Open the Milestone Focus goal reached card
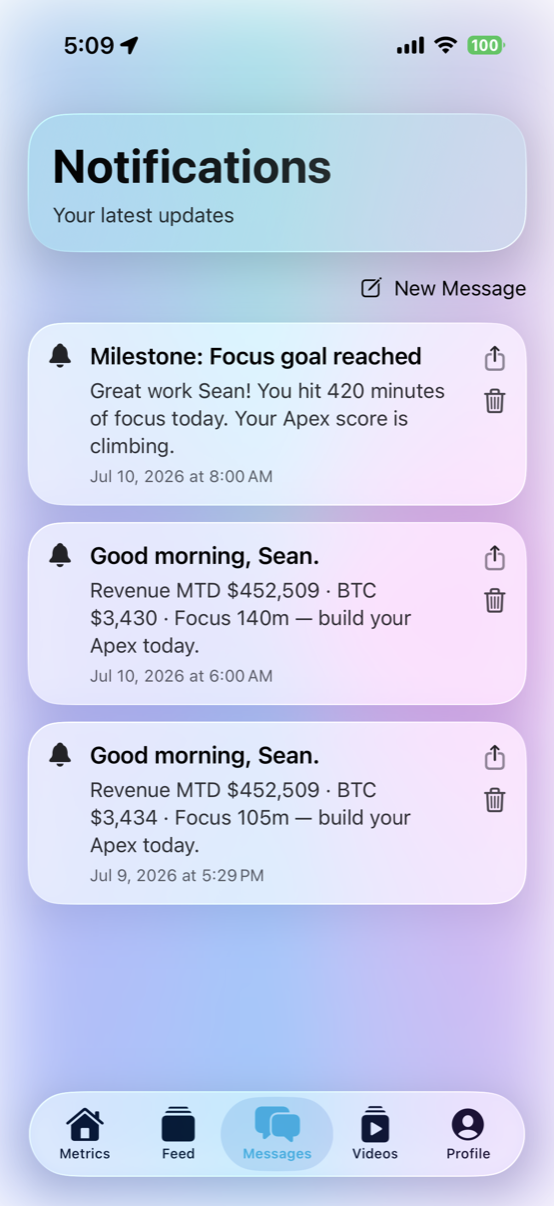The image size is (554, 1206). click(277, 414)
